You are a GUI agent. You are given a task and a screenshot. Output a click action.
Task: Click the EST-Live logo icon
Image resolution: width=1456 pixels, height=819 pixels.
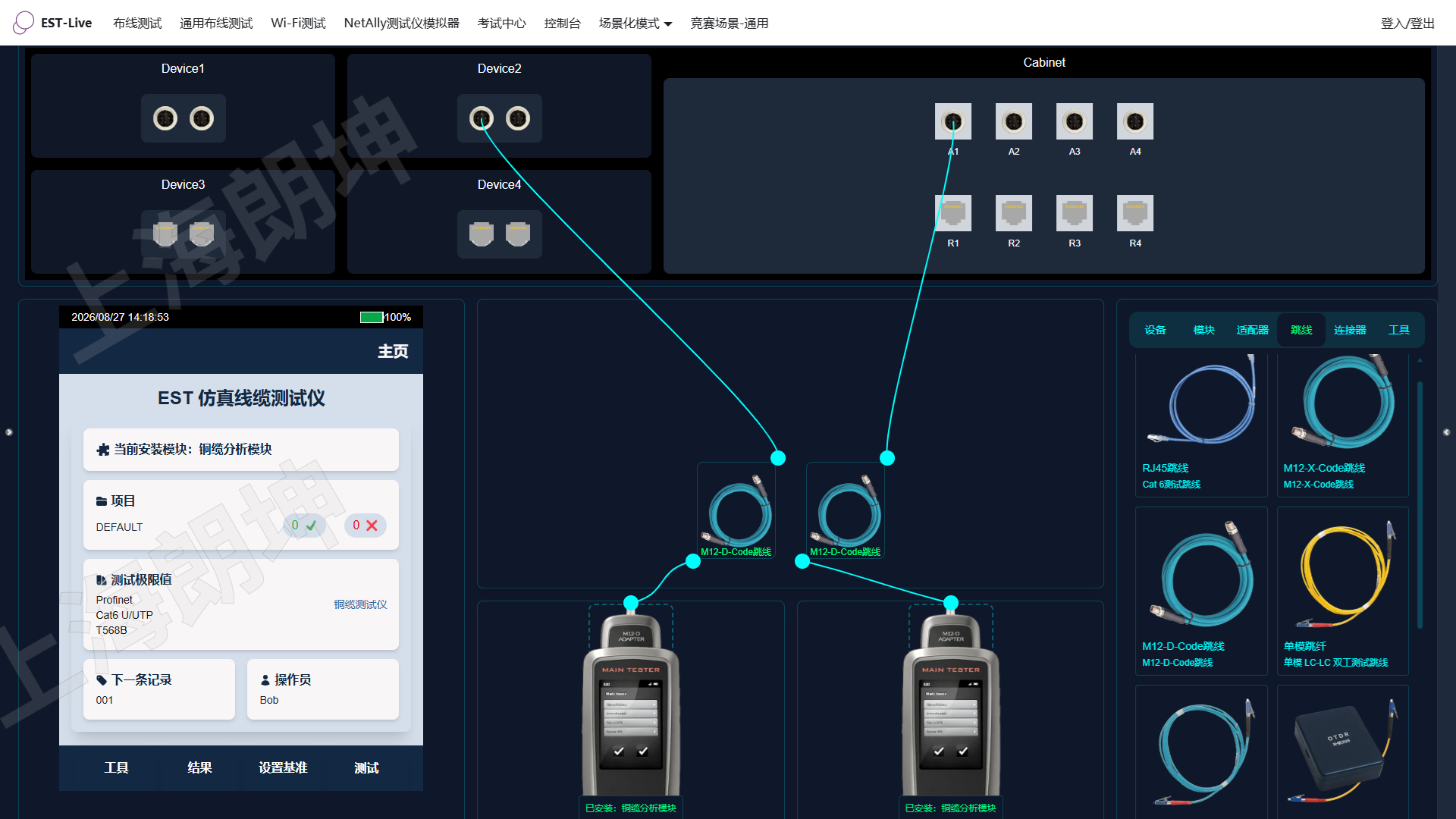[x=24, y=23]
